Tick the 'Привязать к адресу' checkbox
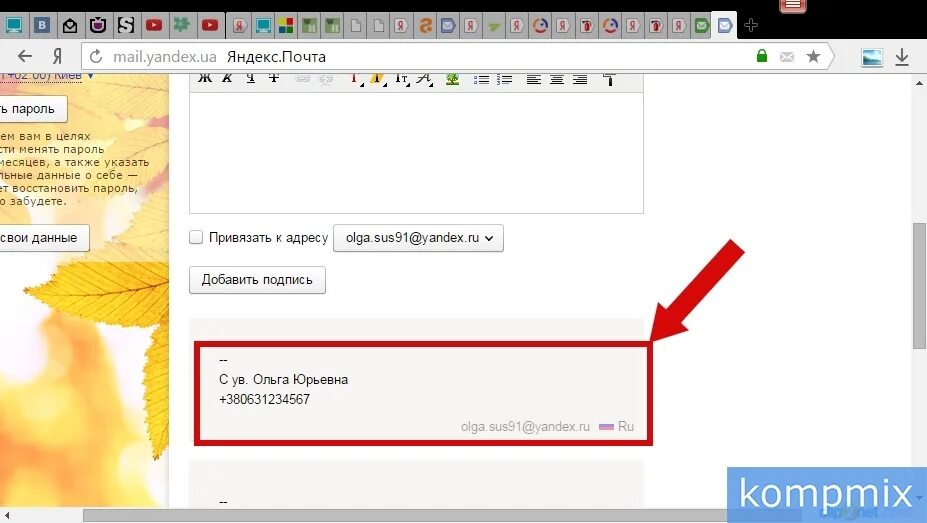This screenshot has width=927, height=523. click(196, 238)
